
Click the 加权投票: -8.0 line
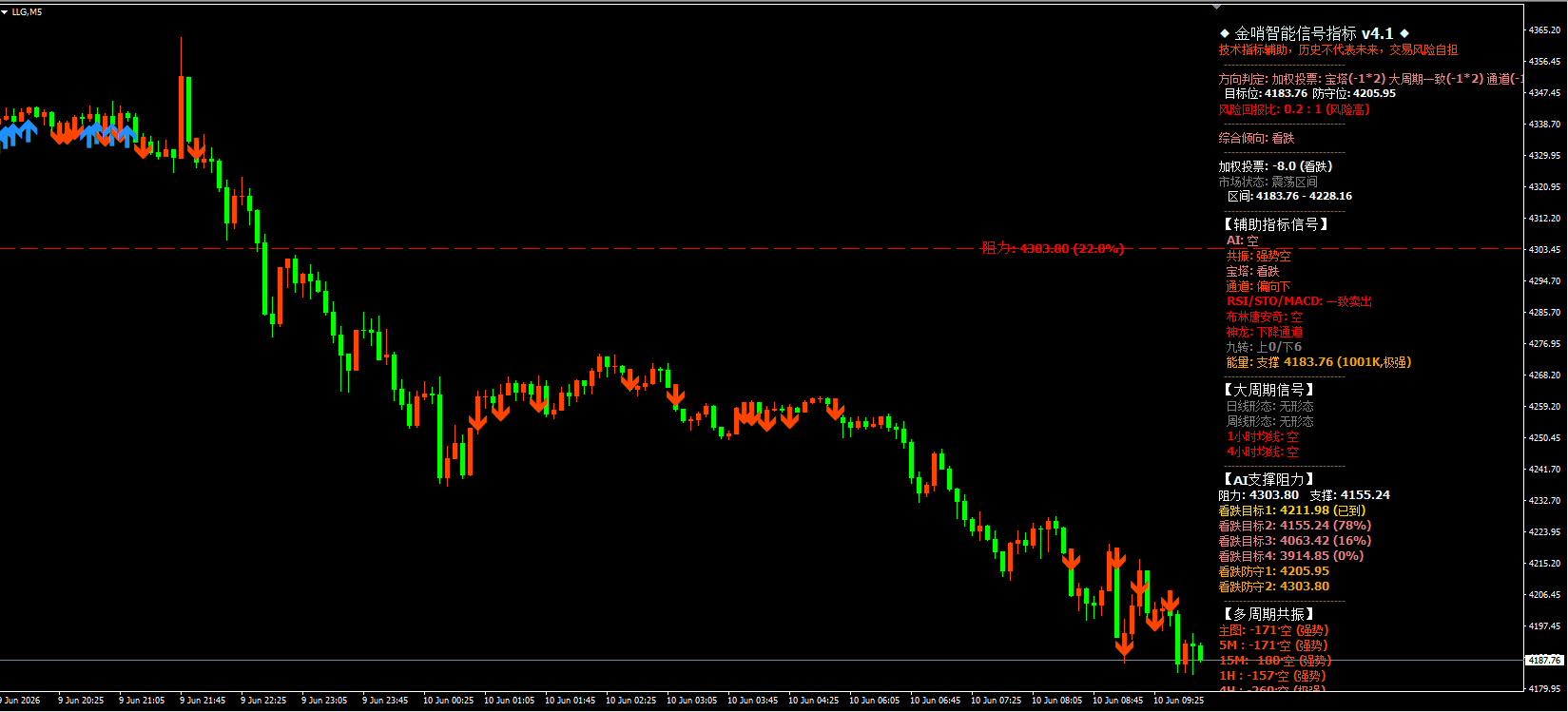tap(1276, 166)
